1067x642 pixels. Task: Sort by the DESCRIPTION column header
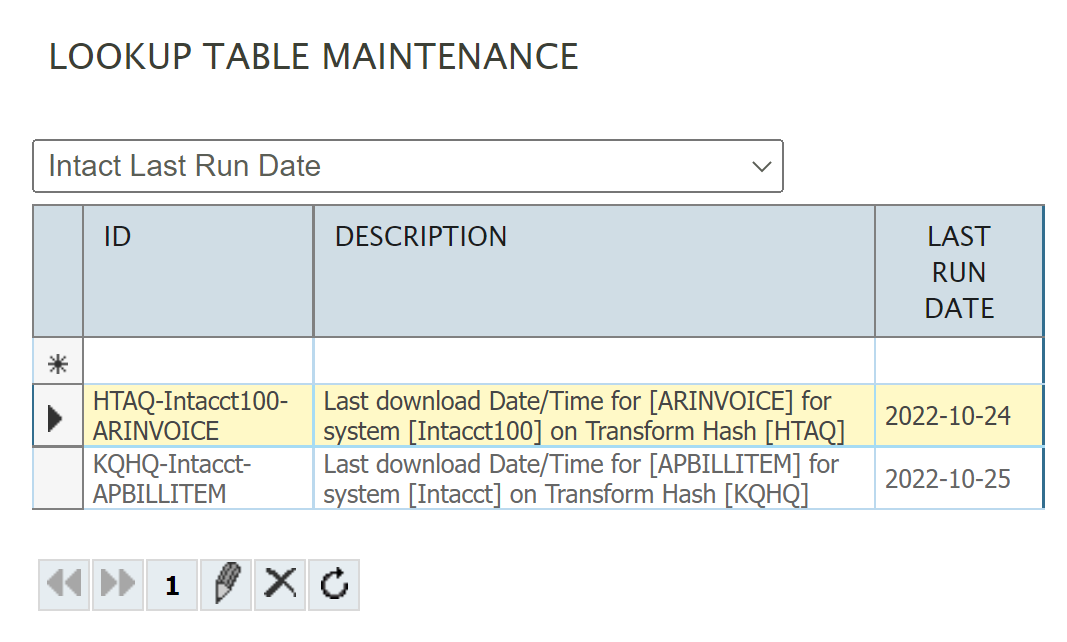point(594,271)
